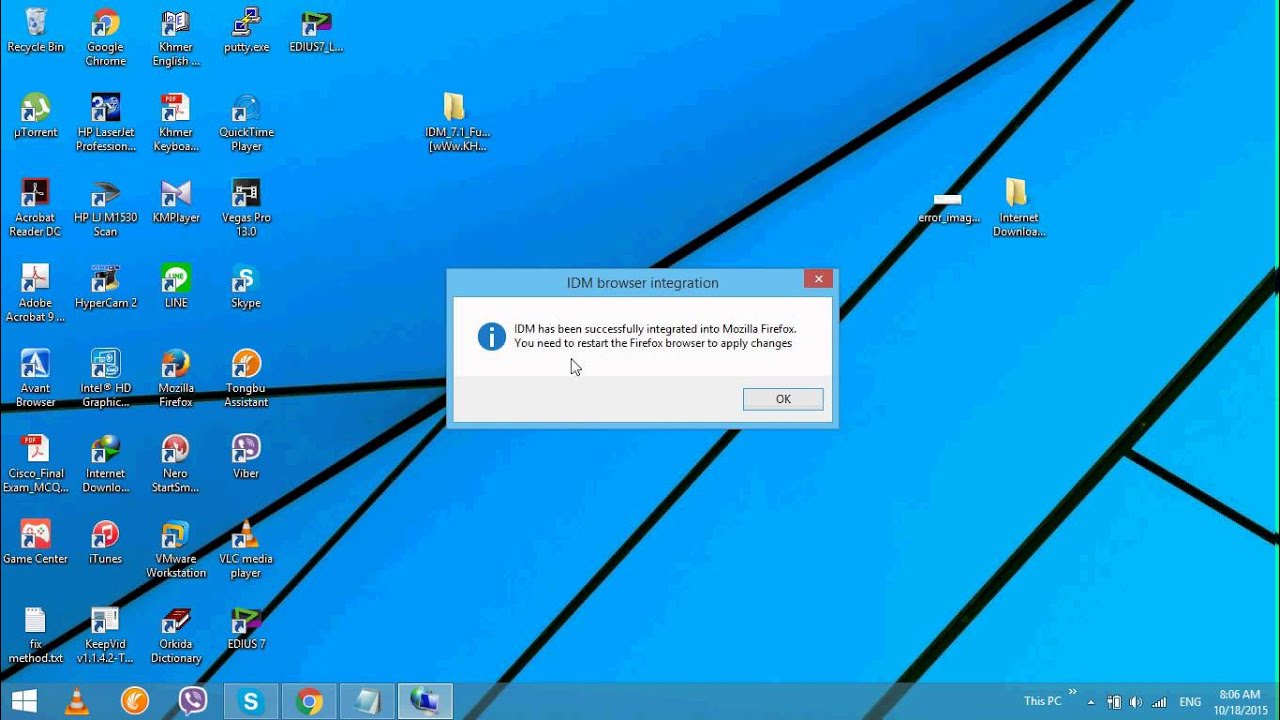Select the Avant Browser icon
Image resolution: width=1280 pixels, height=720 pixels.
(35, 378)
